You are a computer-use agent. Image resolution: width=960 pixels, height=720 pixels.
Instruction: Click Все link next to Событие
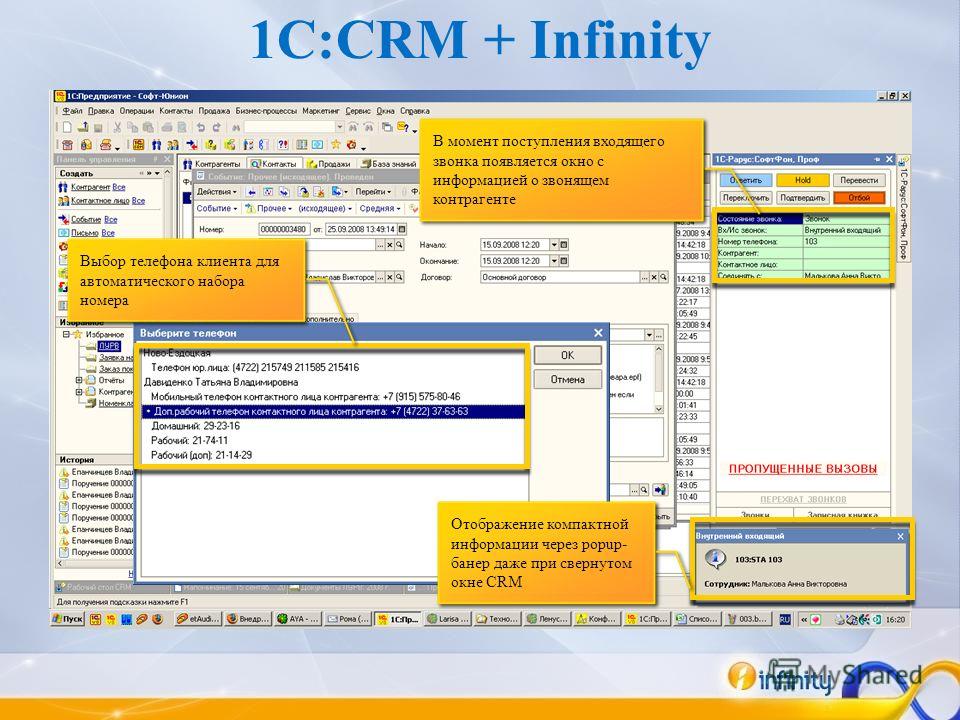point(110,219)
